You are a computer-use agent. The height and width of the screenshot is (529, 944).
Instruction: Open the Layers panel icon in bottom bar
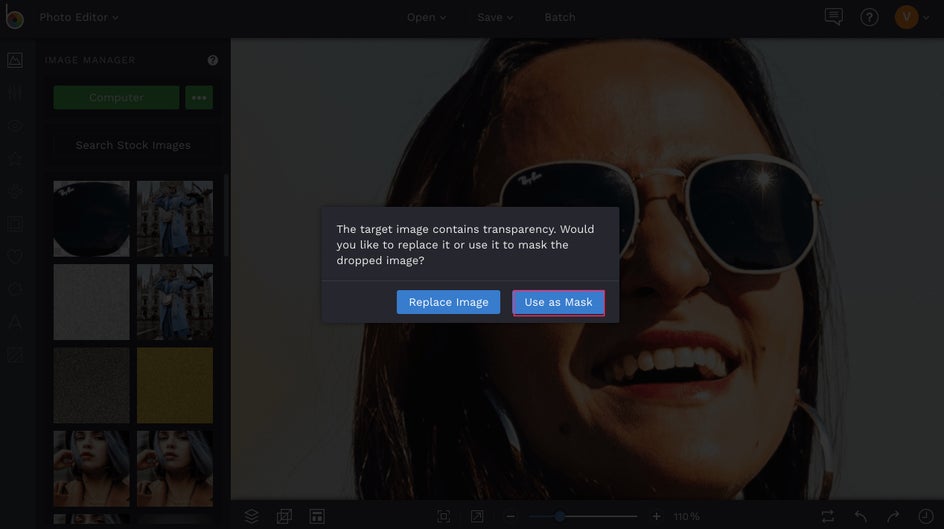[252, 516]
